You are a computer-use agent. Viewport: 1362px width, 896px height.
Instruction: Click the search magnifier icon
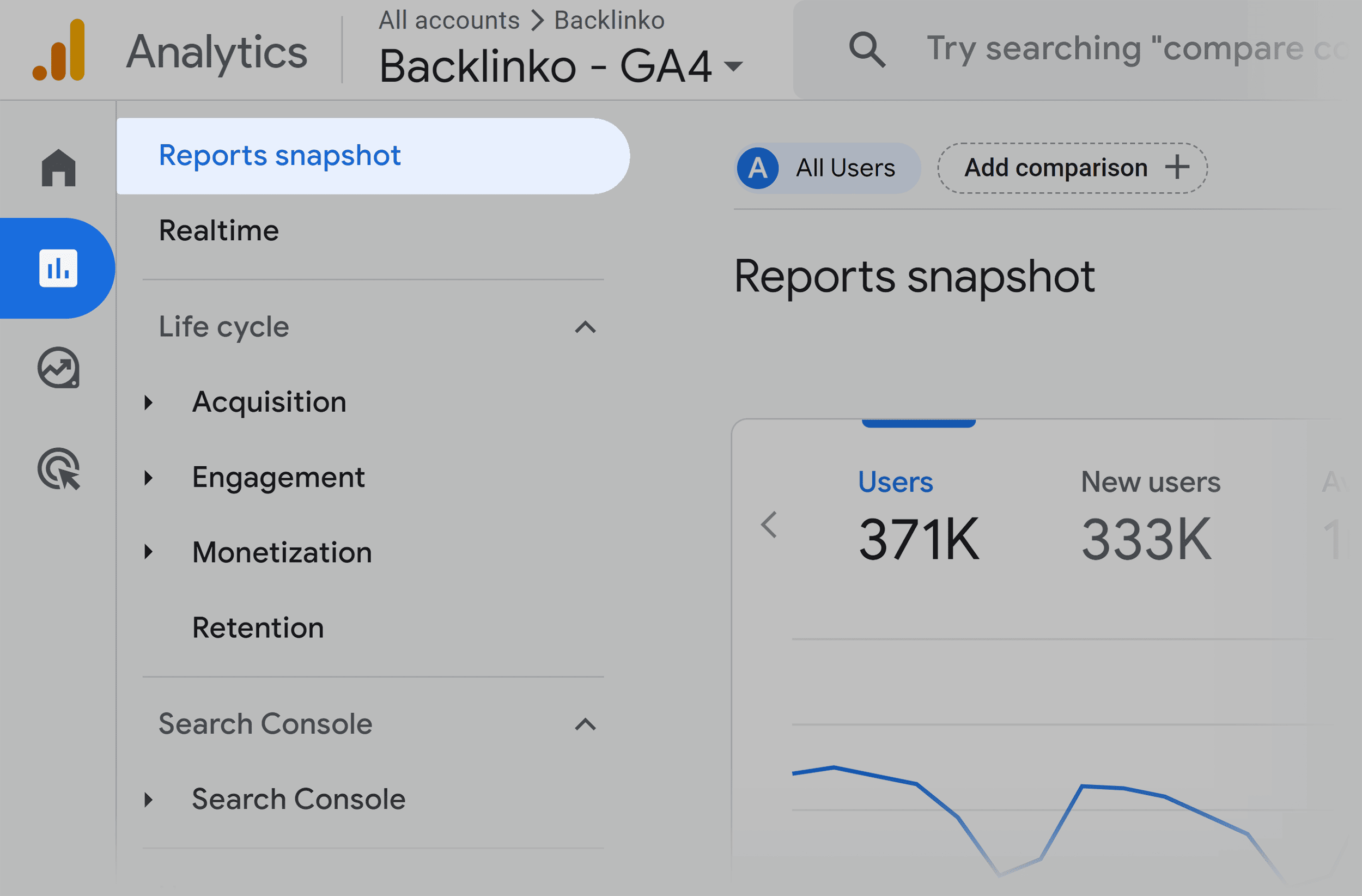(867, 50)
